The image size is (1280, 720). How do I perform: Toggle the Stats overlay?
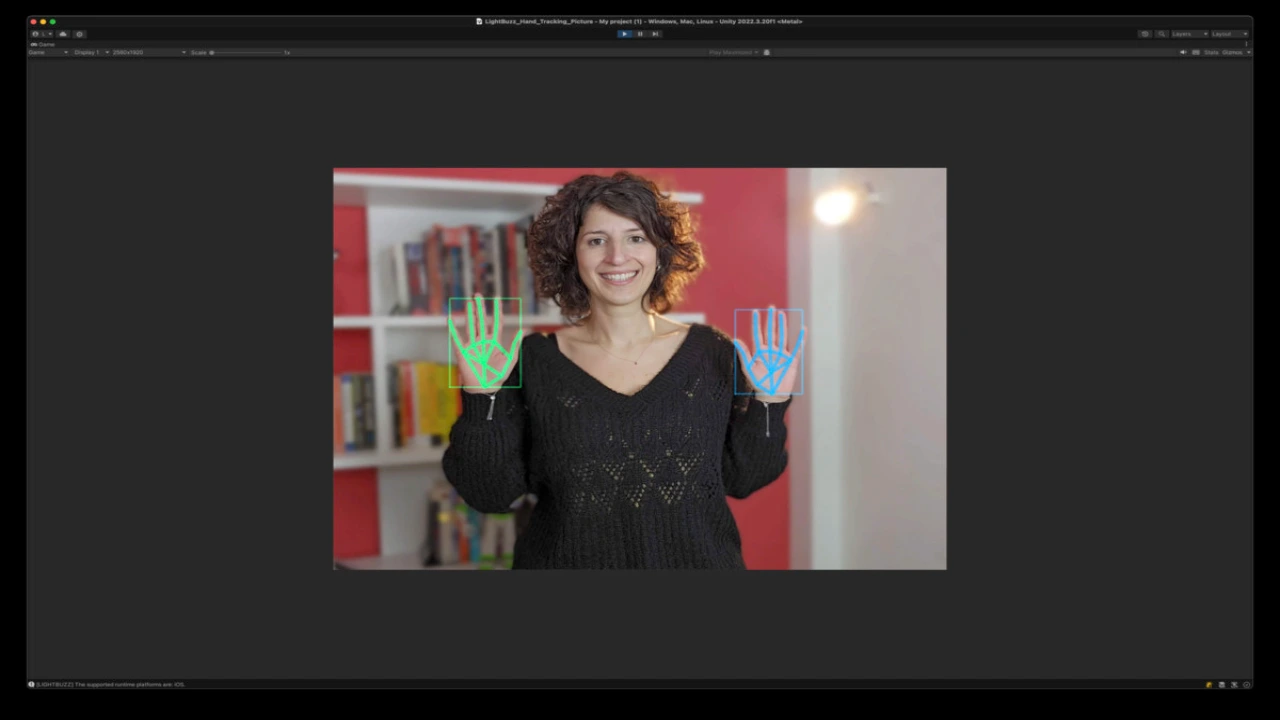pos(1211,52)
